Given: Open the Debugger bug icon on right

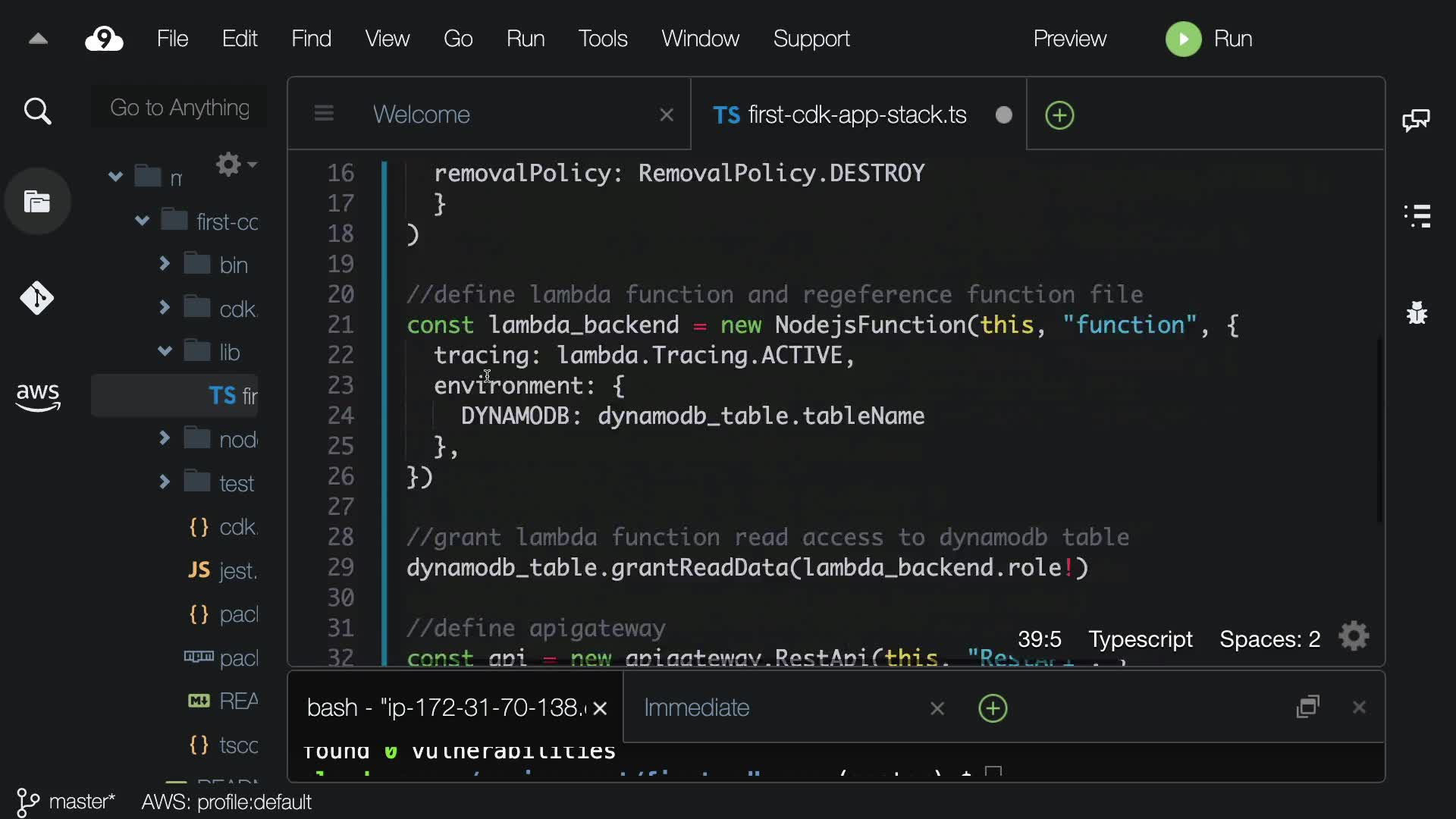Looking at the screenshot, I should tap(1417, 312).
